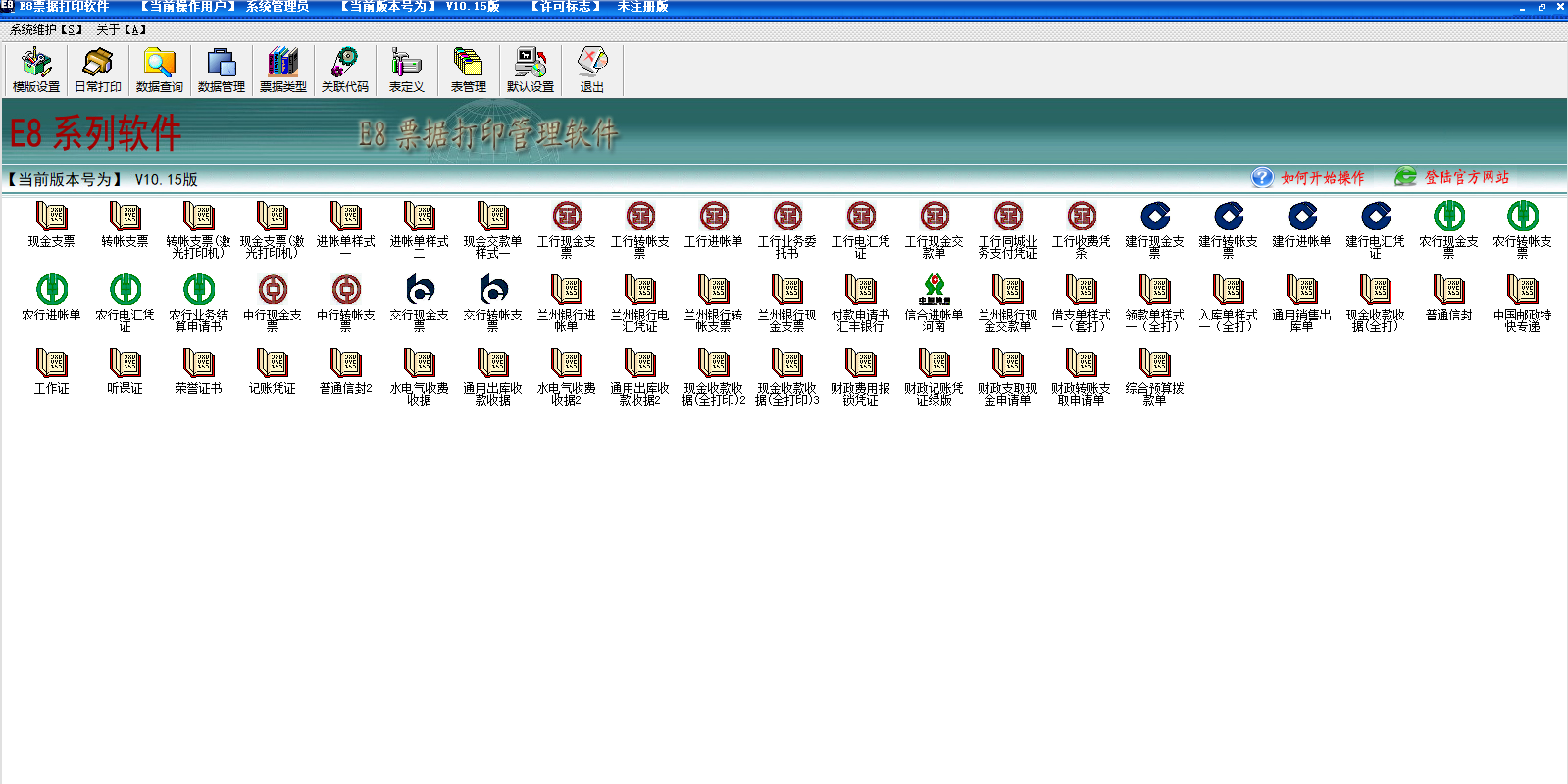Open 付款申请书汇丰银行 template
The height and width of the screenshot is (784, 1568).
click(x=861, y=303)
